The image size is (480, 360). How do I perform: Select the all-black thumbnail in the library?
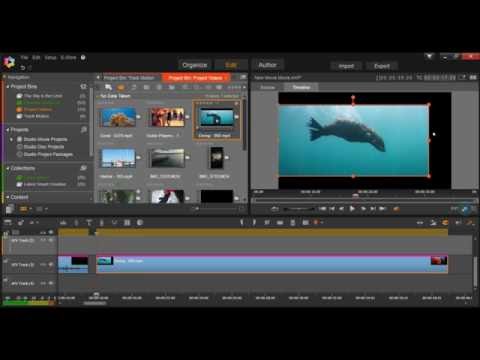(x=217, y=196)
